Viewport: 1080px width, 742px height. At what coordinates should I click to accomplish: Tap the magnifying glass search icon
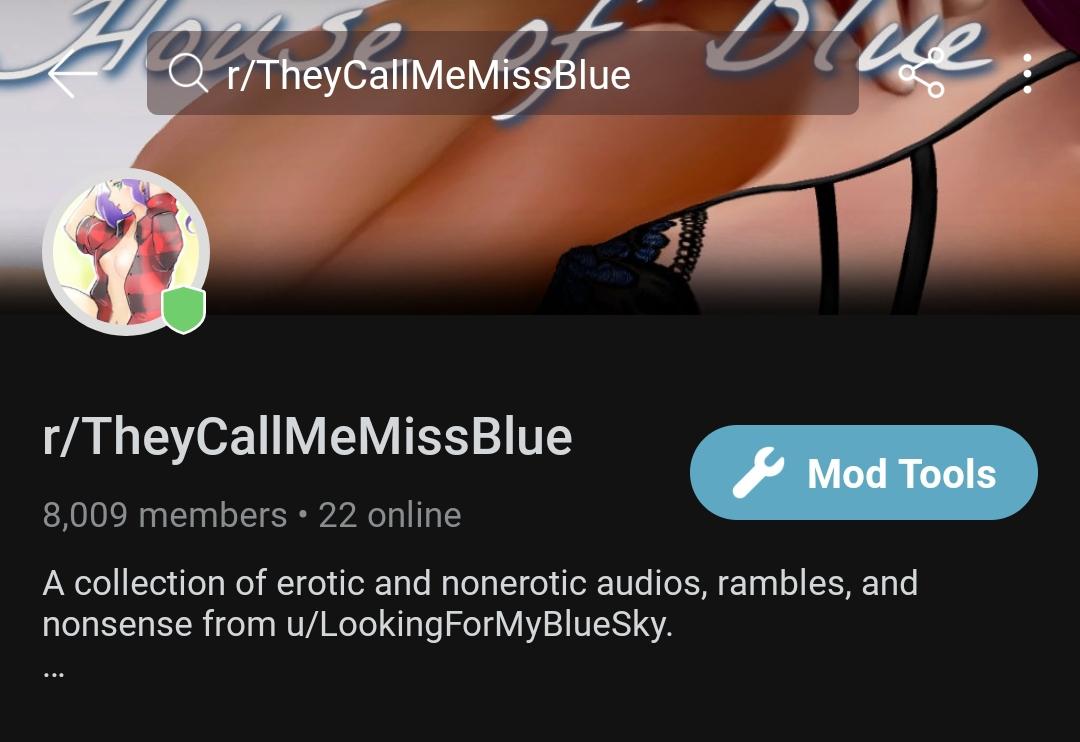tap(187, 73)
